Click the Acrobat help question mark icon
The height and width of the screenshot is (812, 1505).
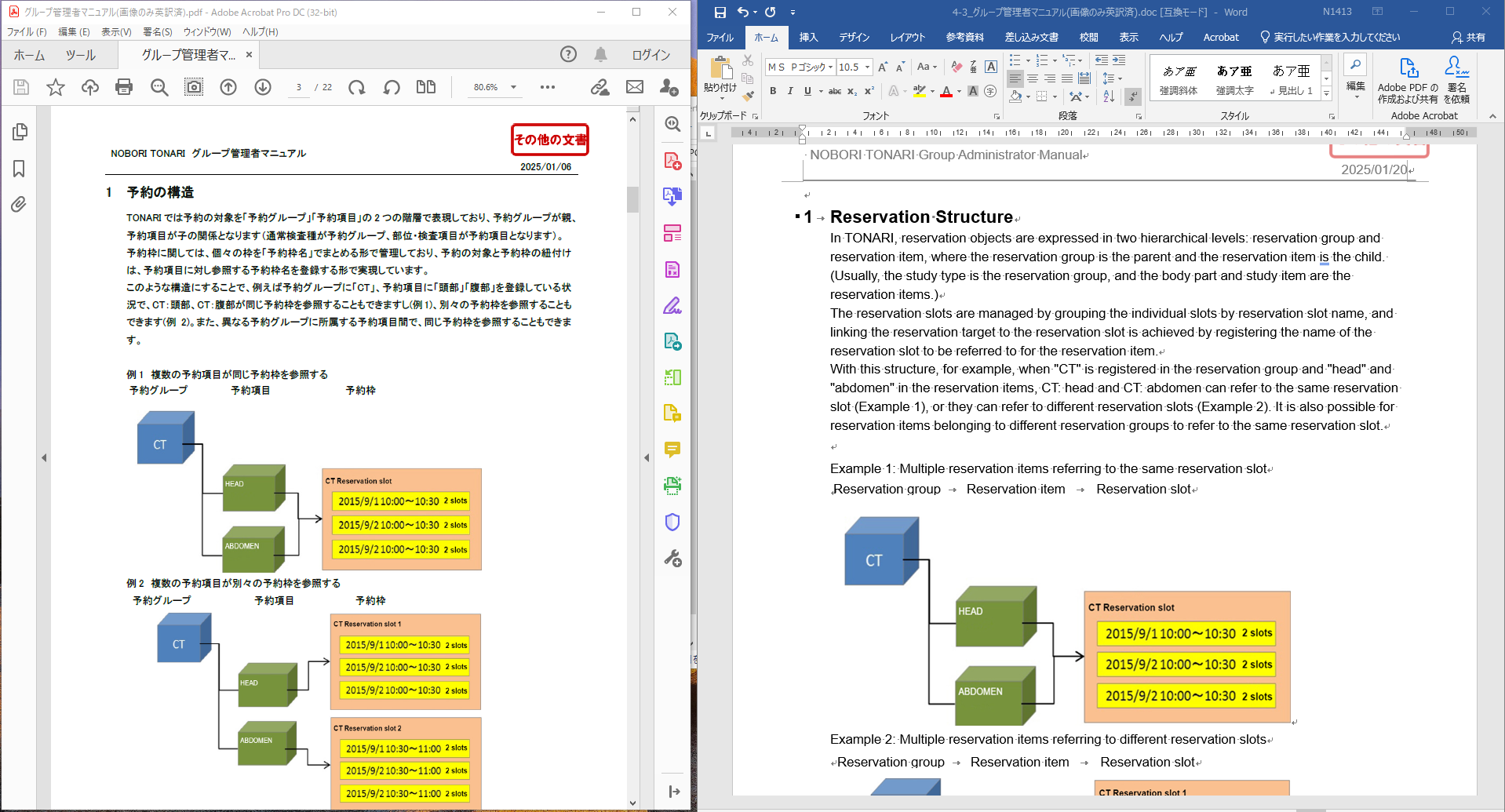point(568,54)
